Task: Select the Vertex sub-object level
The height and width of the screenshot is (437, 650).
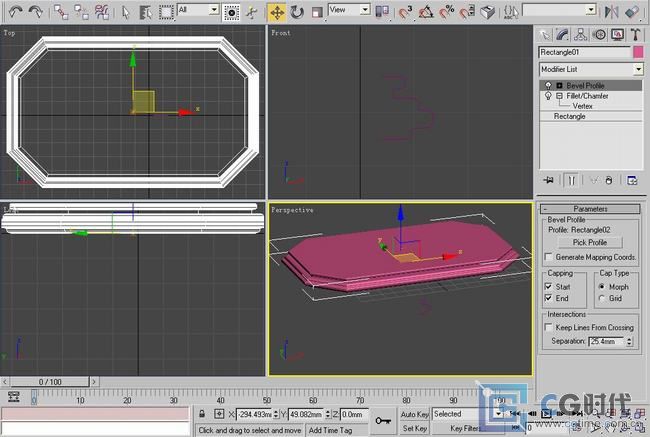Action: coord(582,106)
